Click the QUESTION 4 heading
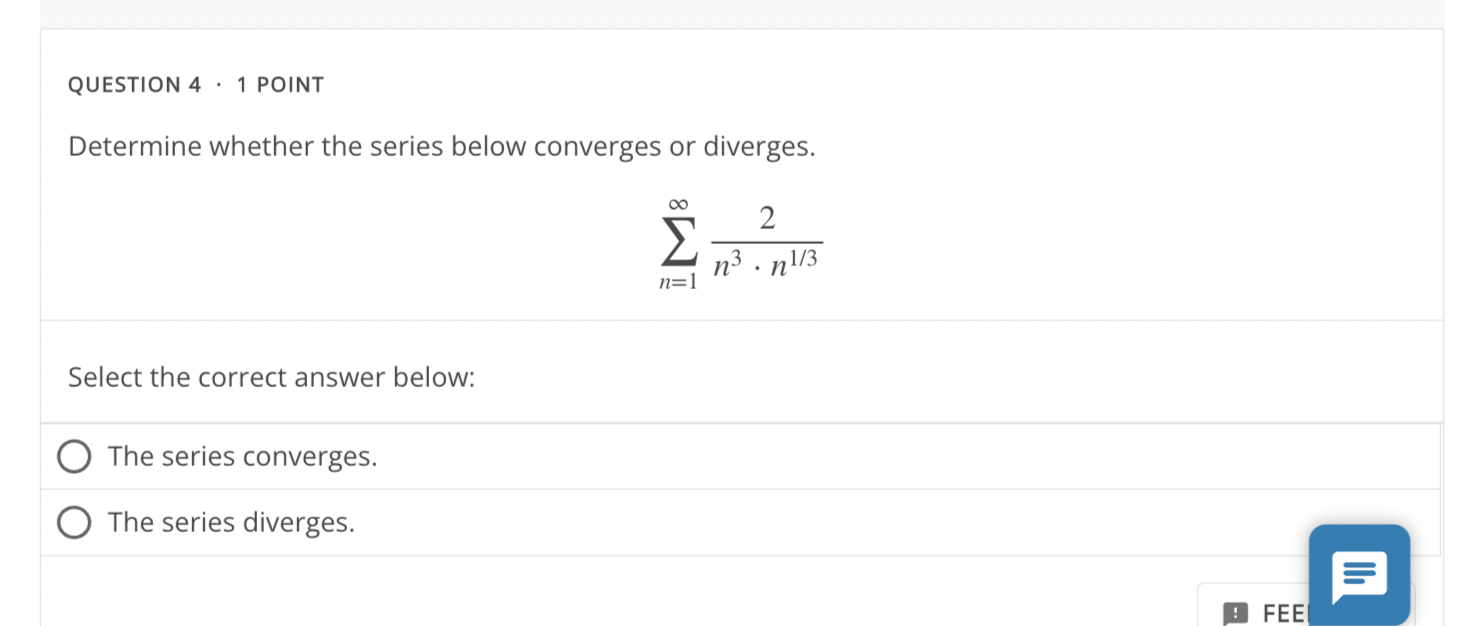This screenshot has width=1460, height=626. (x=134, y=84)
